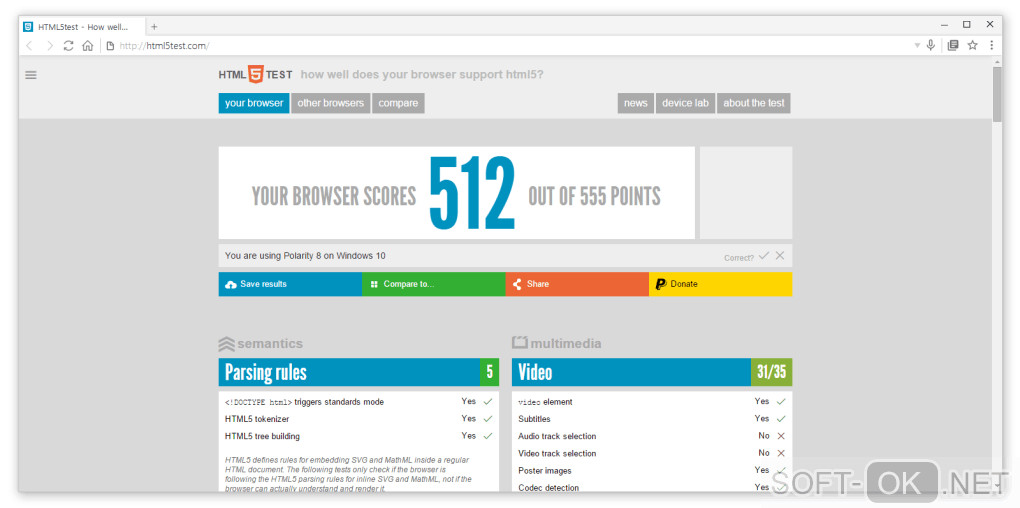Click the 512 score number
The width and height of the screenshot is (1020, 508).
coord(472,194)
